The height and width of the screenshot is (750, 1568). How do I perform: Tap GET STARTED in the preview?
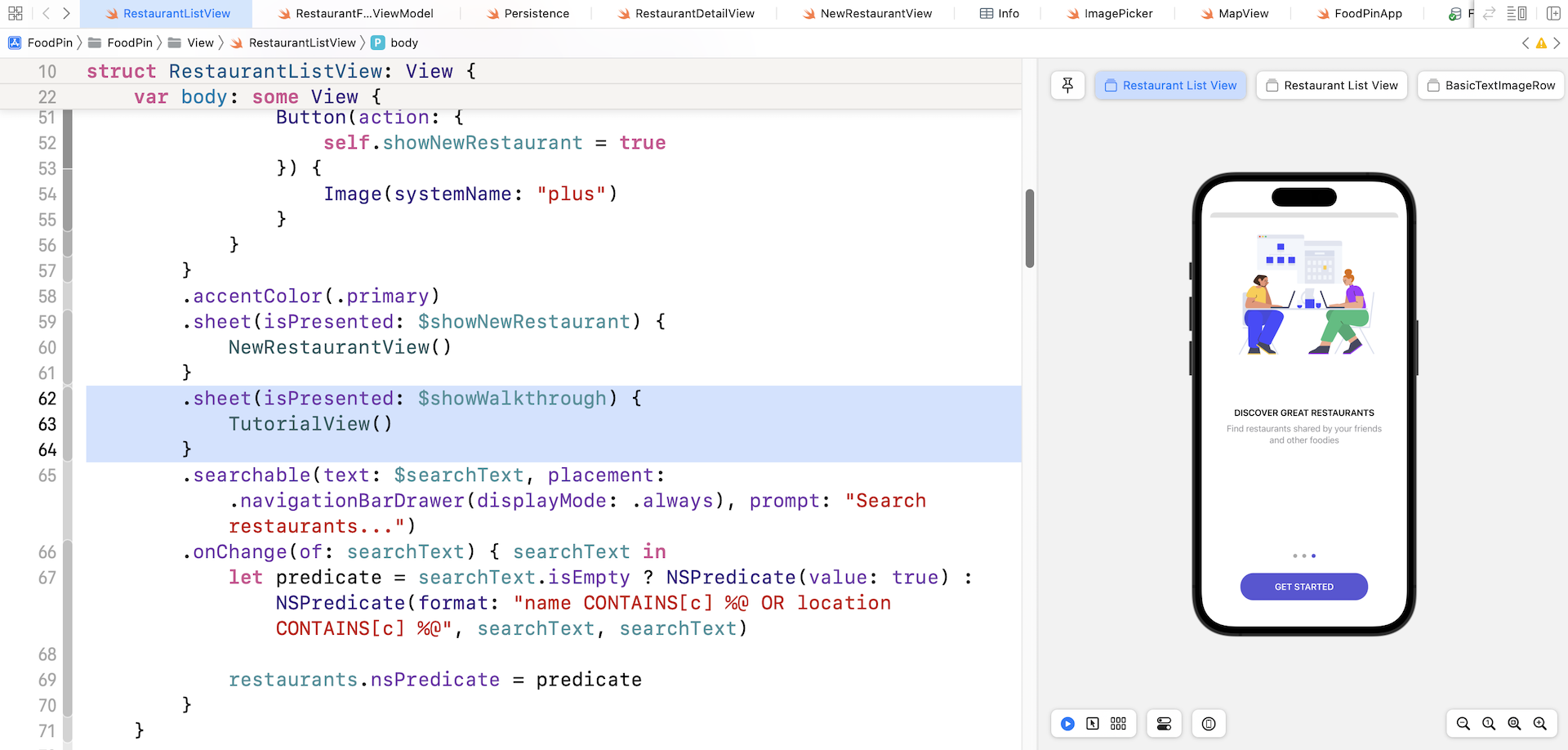coord(1303,587)
